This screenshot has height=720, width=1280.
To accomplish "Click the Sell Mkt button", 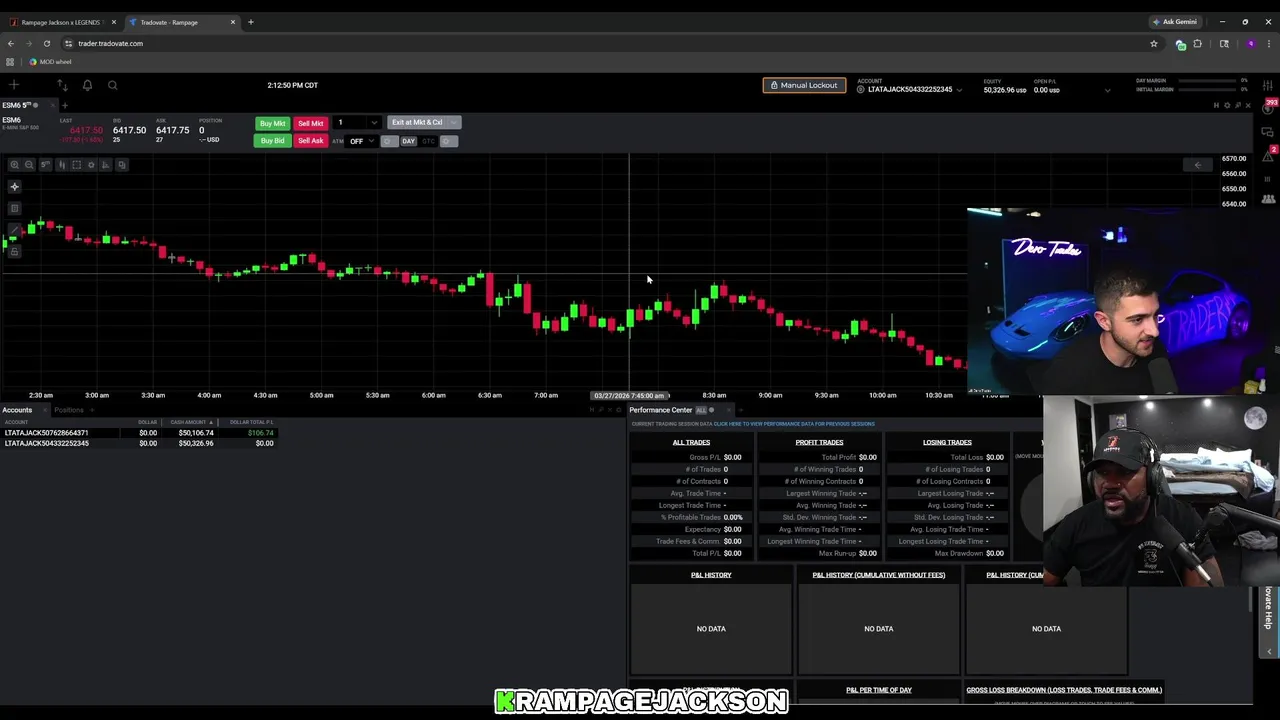I will [x=310, y=123].
